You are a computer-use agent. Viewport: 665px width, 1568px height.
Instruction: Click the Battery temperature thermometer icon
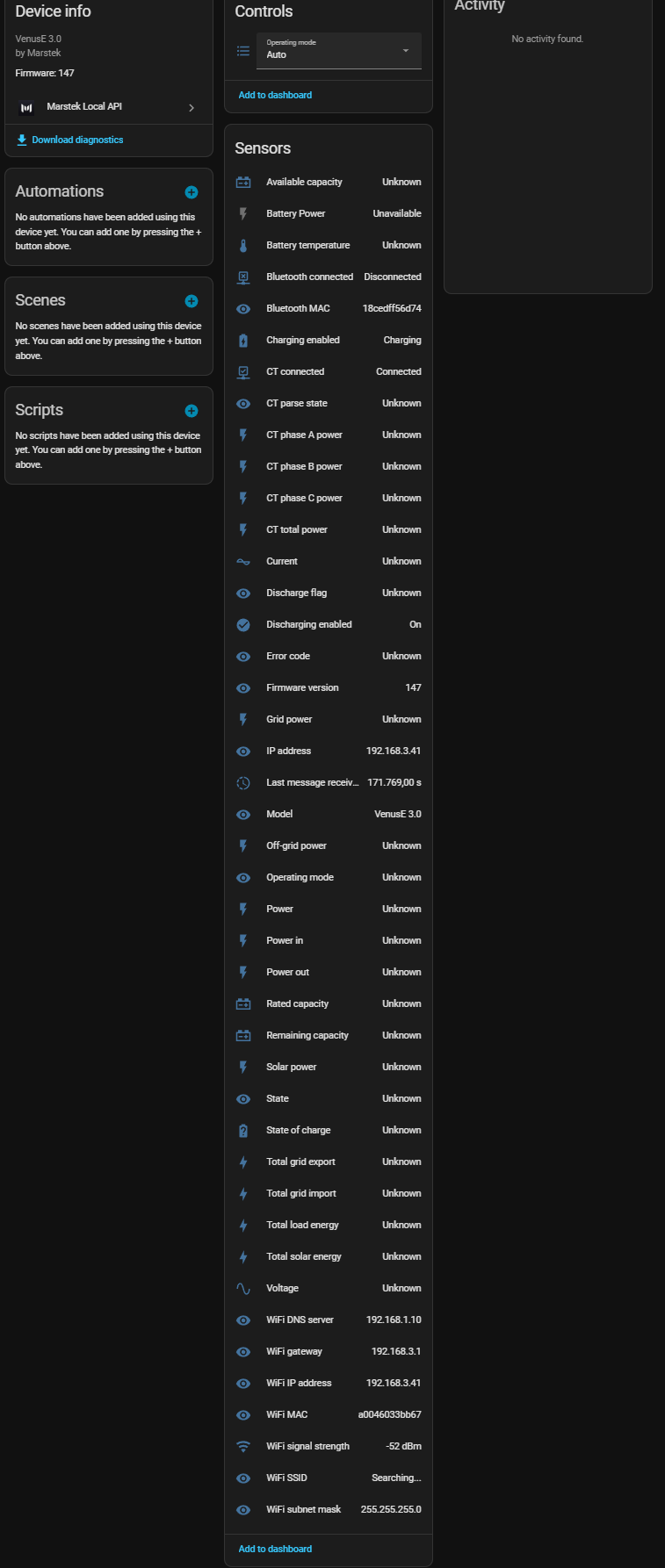243,246
